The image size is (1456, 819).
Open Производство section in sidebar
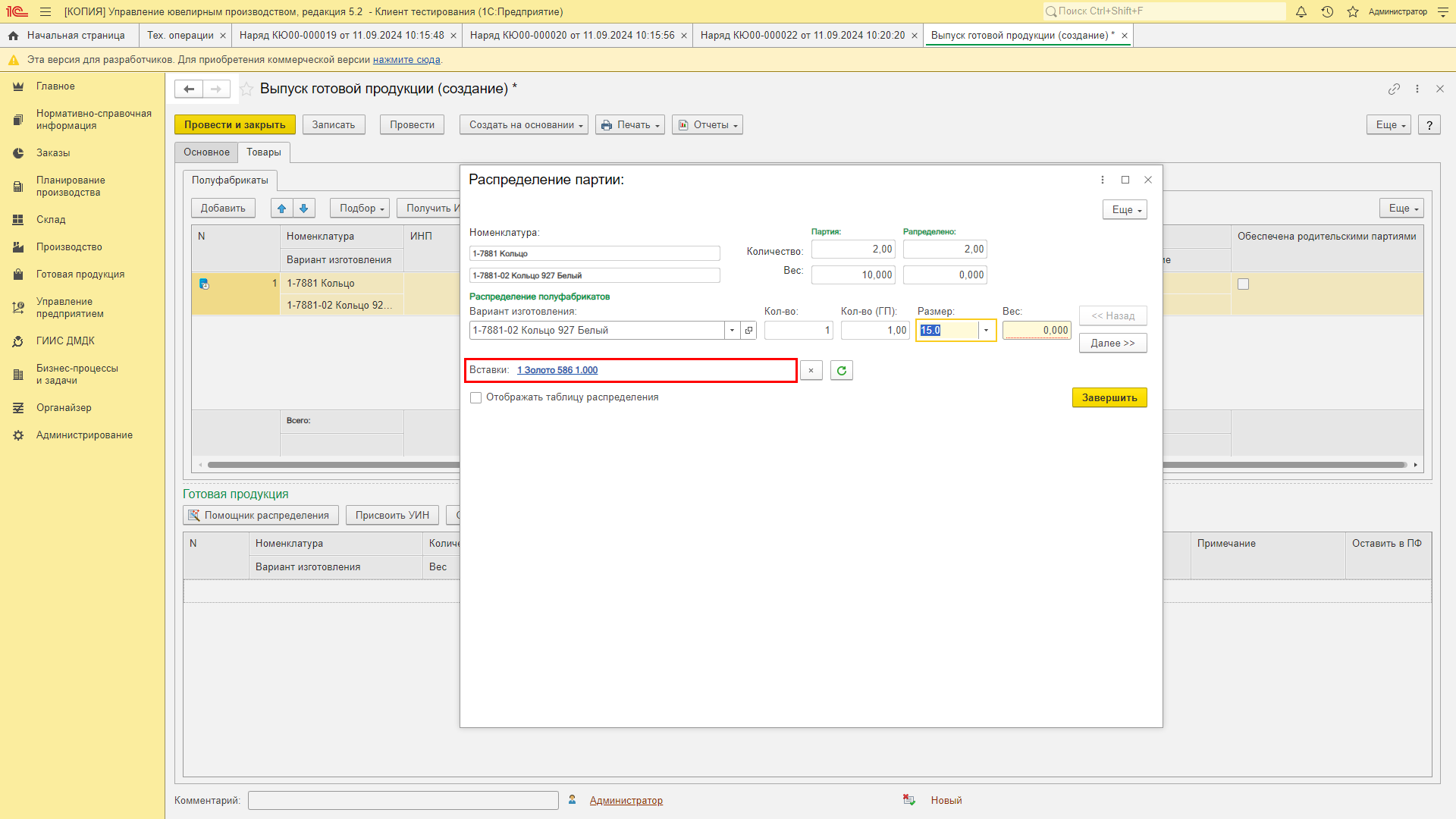pyautogui.click(x=69, y=247)
